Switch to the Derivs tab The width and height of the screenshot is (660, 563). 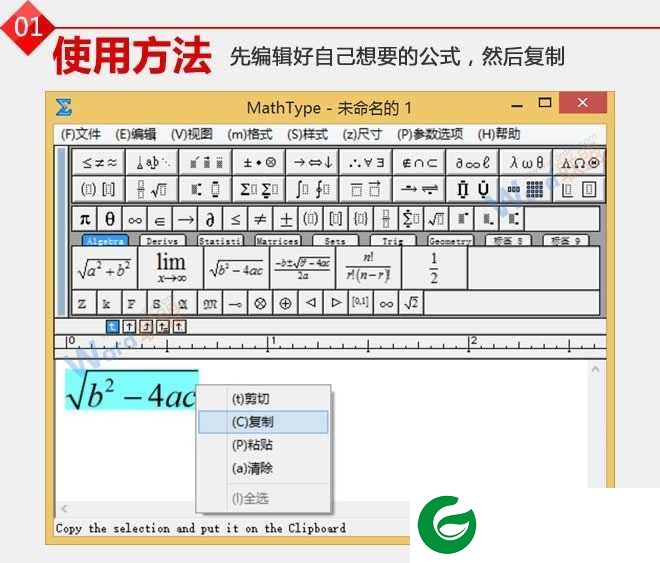click(x=162, y=241)
